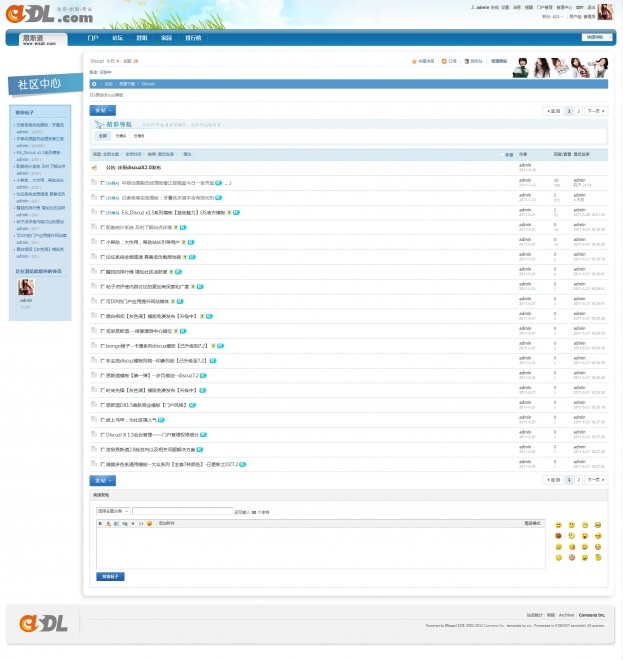This screenshot has height=660, width=623.
Task: Open the 论坛 nav menu item
Action: click(x=117, y=38)
